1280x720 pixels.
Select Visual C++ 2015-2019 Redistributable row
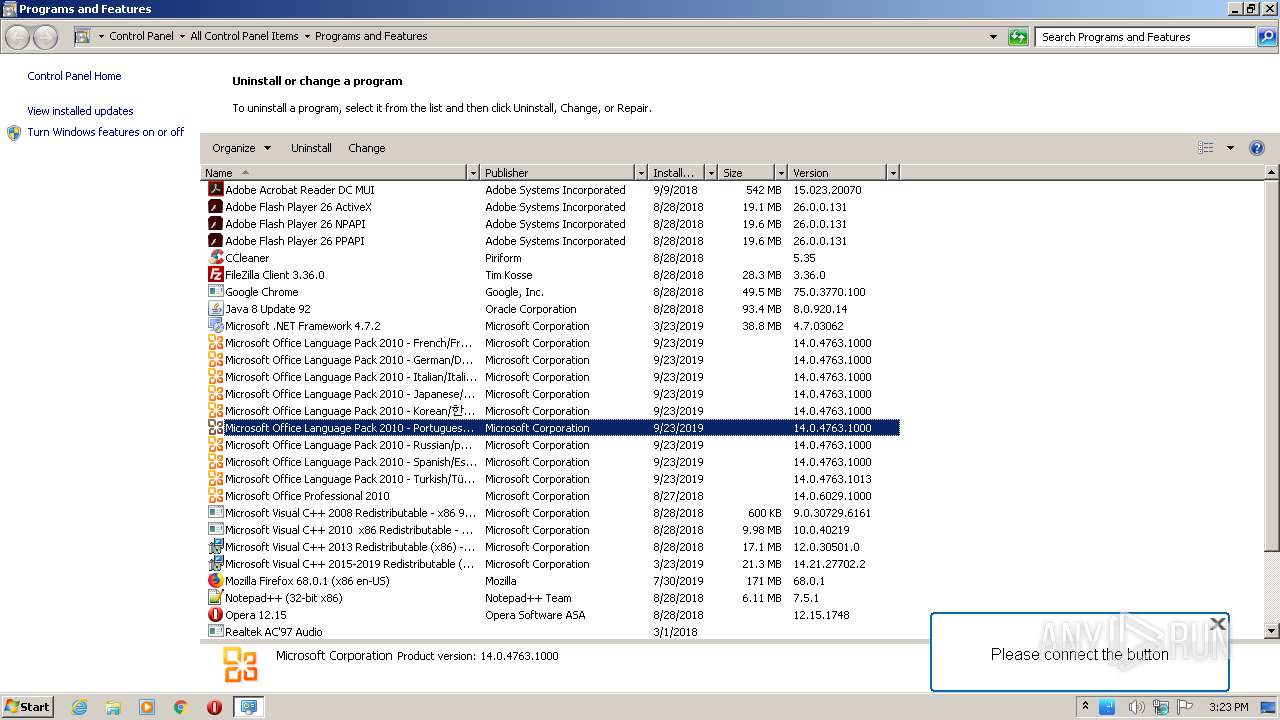550,564
